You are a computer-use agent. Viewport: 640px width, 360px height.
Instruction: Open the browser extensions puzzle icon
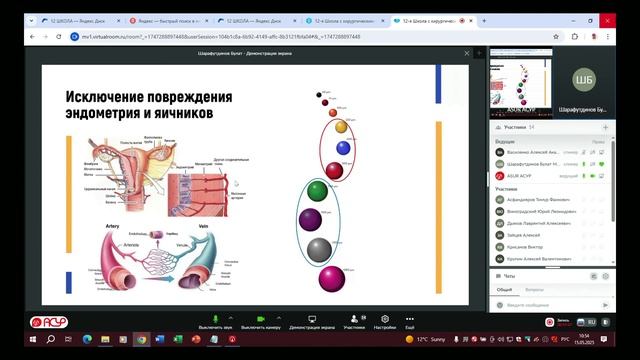point(575,37)
